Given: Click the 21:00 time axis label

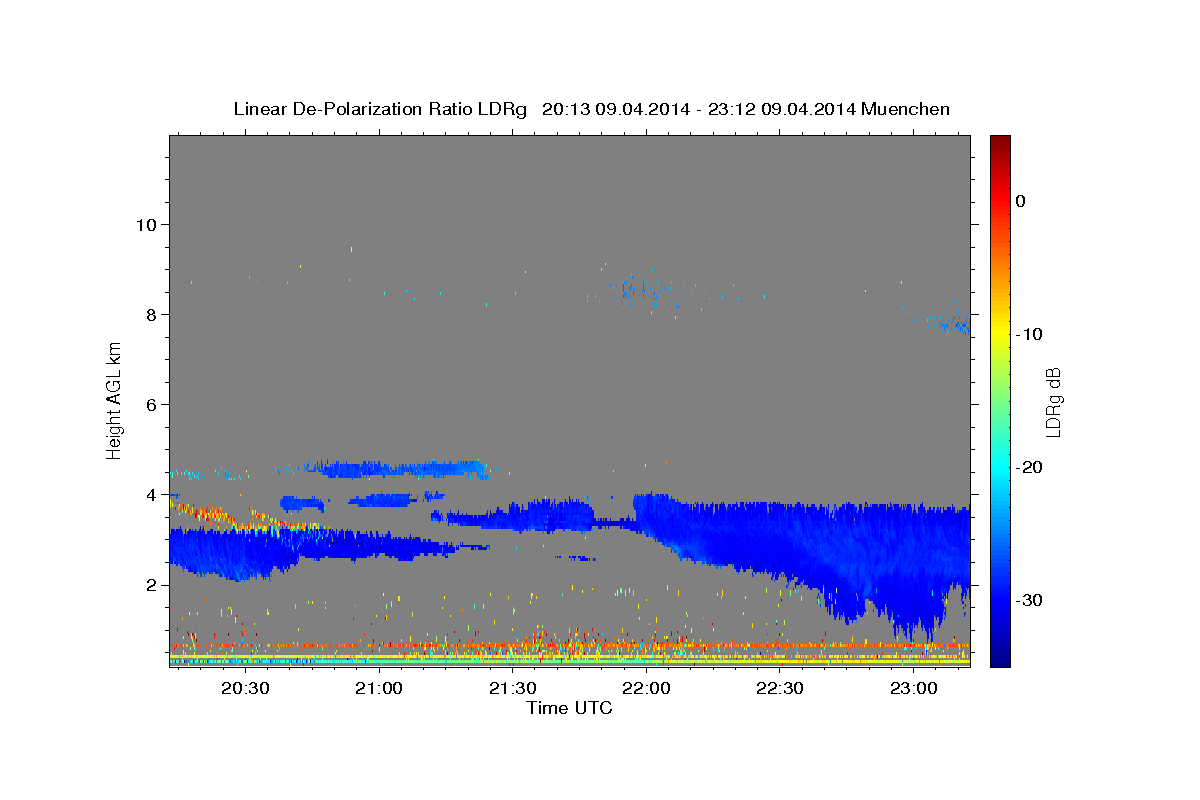Looking at the screenshot, I should (379, 688).
